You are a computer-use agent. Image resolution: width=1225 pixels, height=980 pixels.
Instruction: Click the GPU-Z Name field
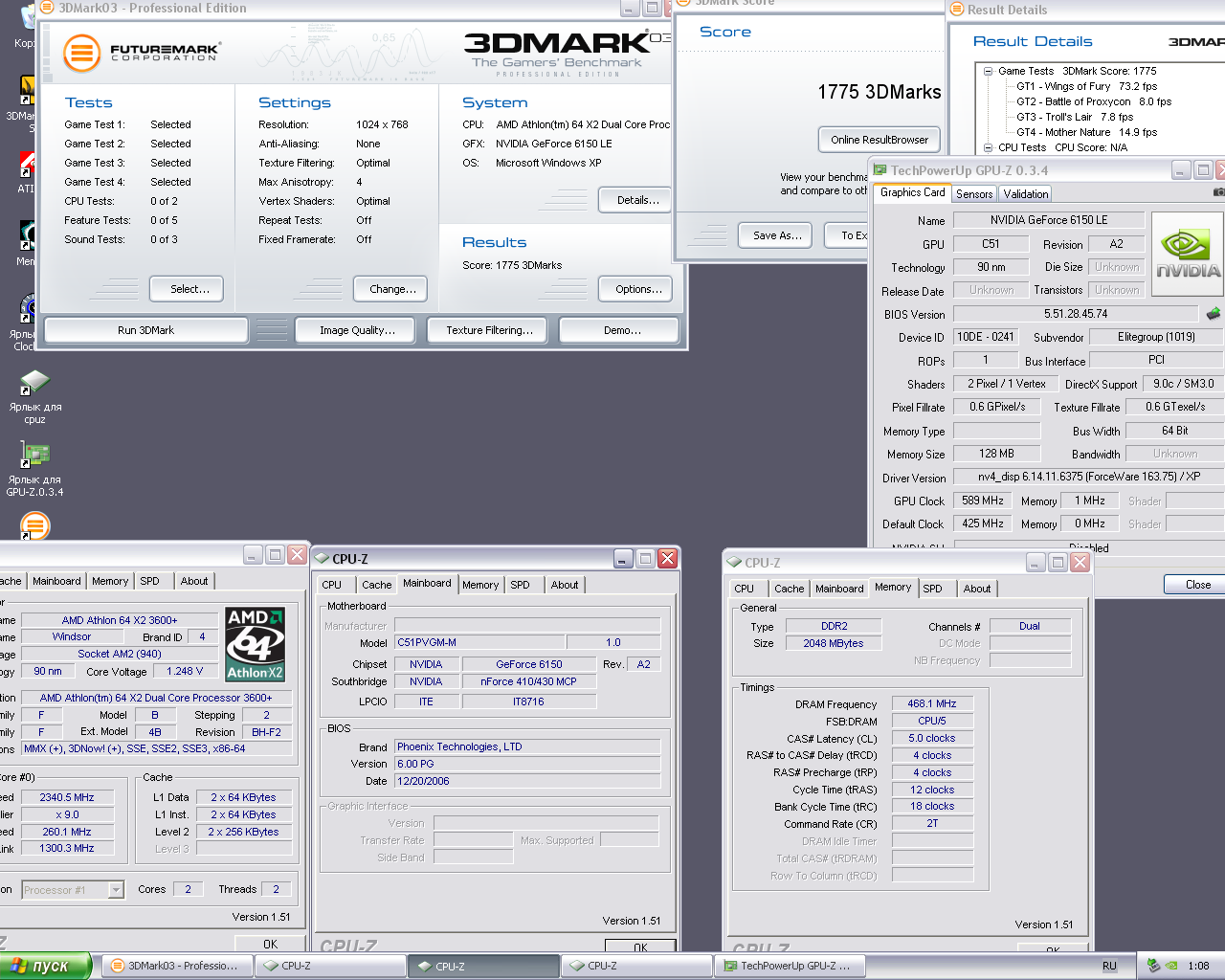point(1048,220)
